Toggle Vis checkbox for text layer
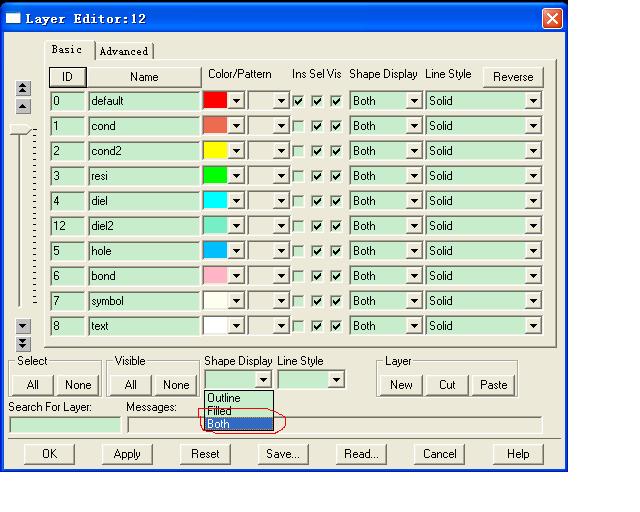640x512 pixels. (x=336, y=326)
